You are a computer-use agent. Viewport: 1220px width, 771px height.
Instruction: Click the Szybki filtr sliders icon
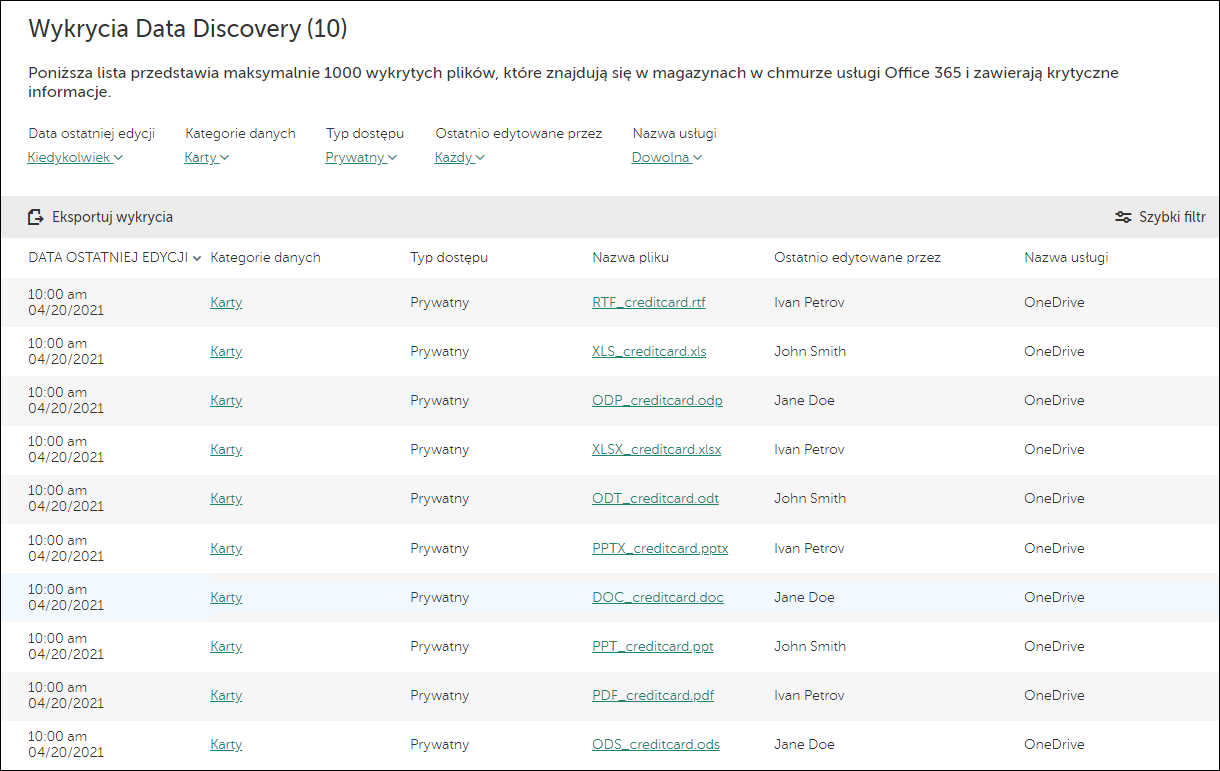1124,217
